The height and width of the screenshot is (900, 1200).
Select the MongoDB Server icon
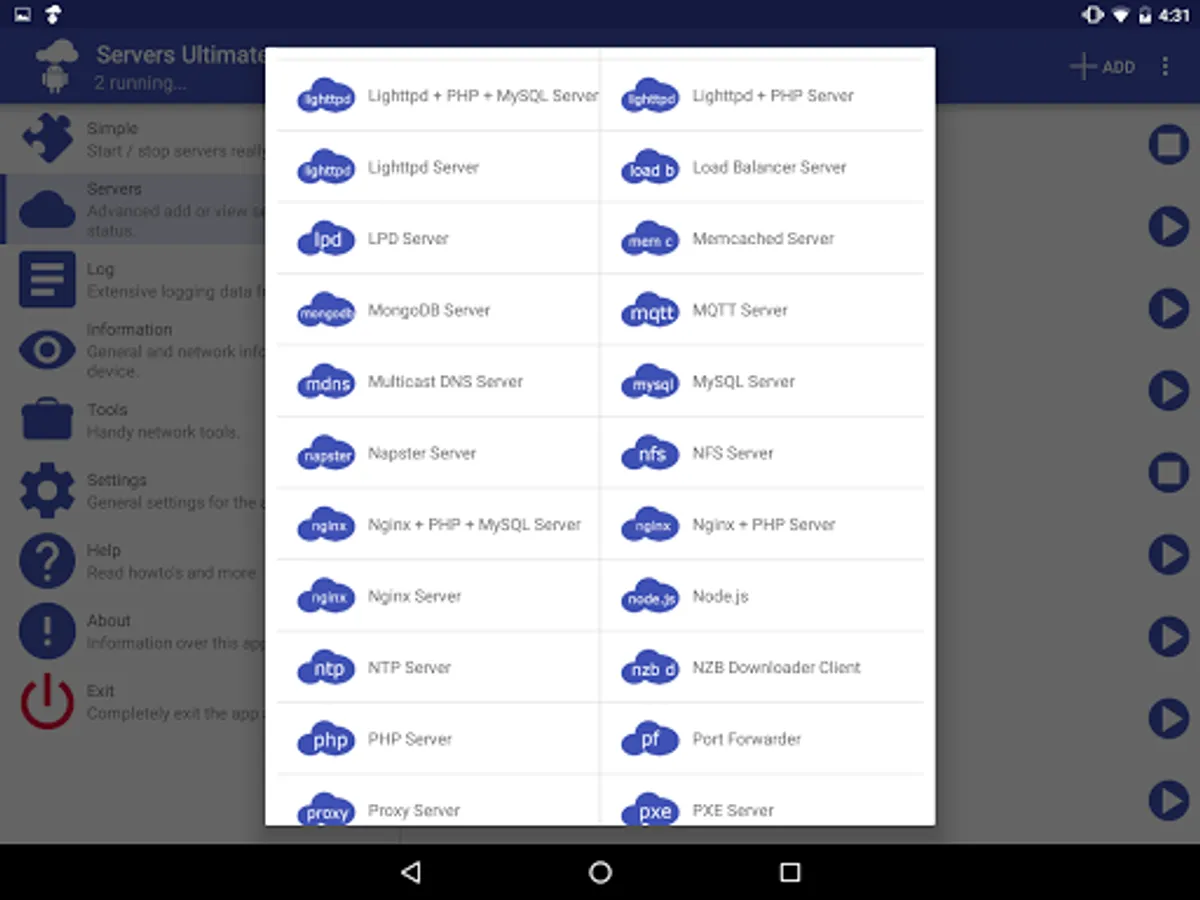[x=327, y=310]
